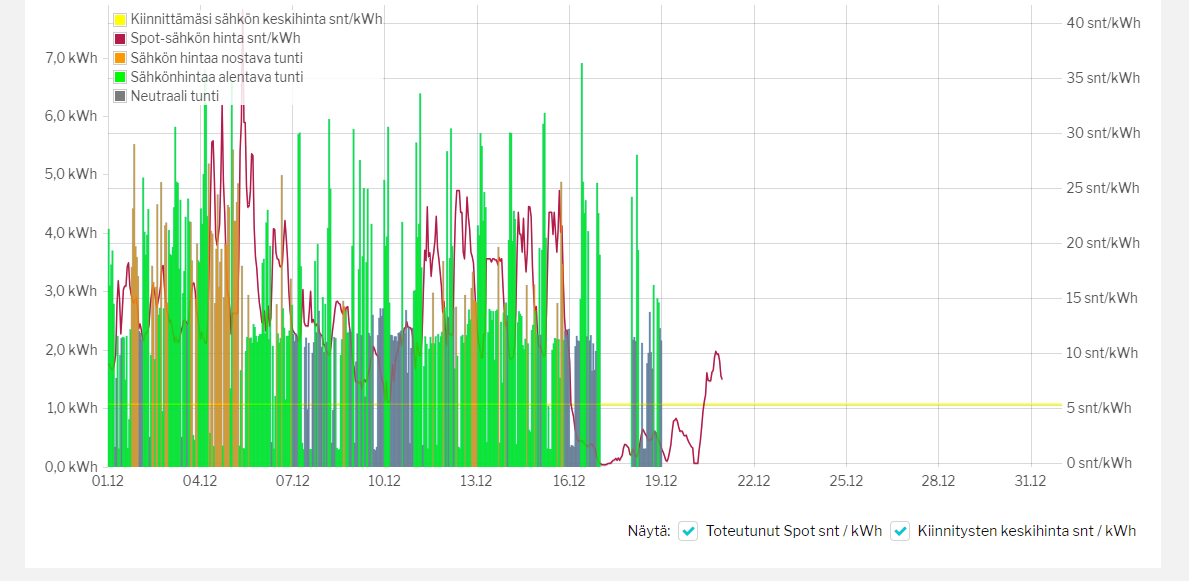This screenshot has height=581, width=1189.
Task: Select the Neutraali tunti legend label
Action: (174, 96)
